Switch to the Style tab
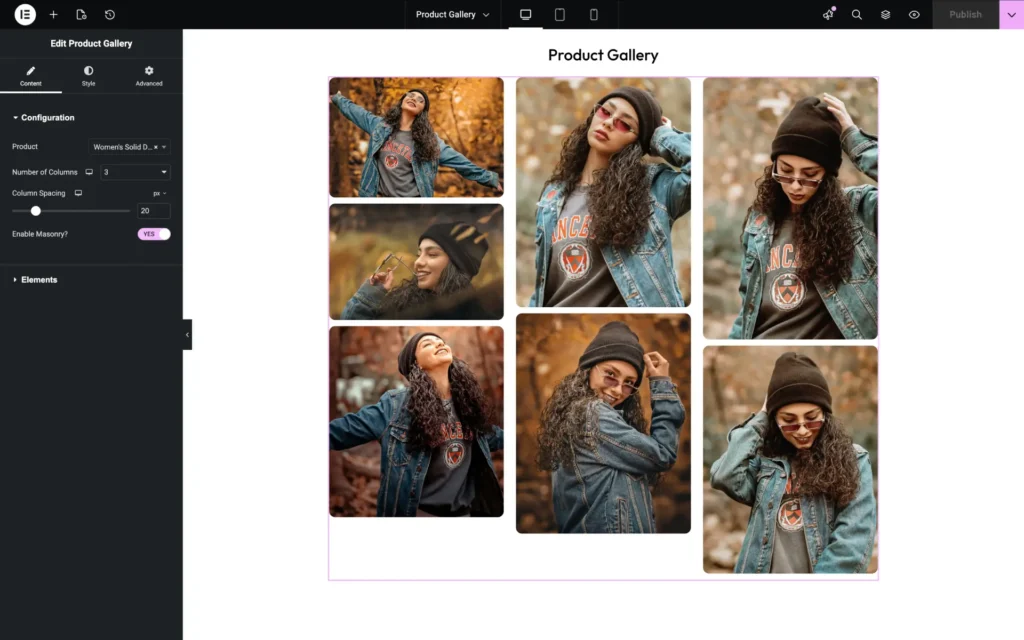The image size is (1024, 640). coord(88,76)
